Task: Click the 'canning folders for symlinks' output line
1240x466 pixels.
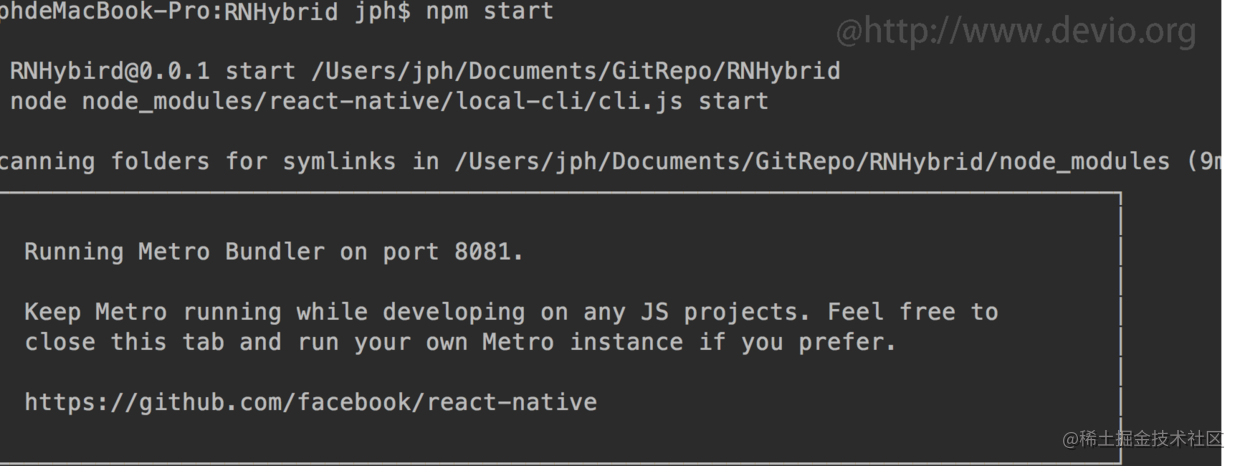Action: 610,161
